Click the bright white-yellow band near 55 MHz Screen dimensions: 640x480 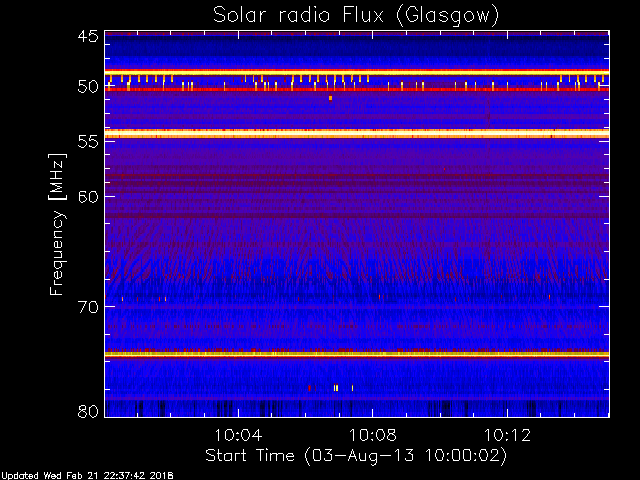pos(357,133)
